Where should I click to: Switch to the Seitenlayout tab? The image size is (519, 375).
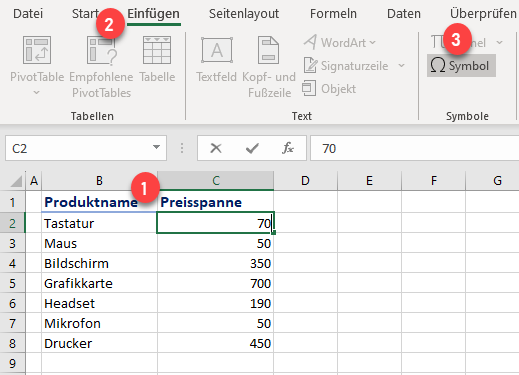[244, 14]
